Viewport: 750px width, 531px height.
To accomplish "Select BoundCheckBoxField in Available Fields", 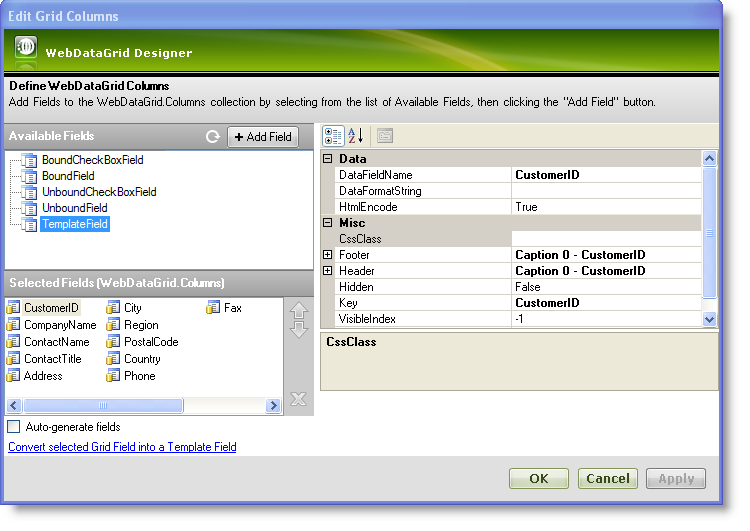I will 93,160.
